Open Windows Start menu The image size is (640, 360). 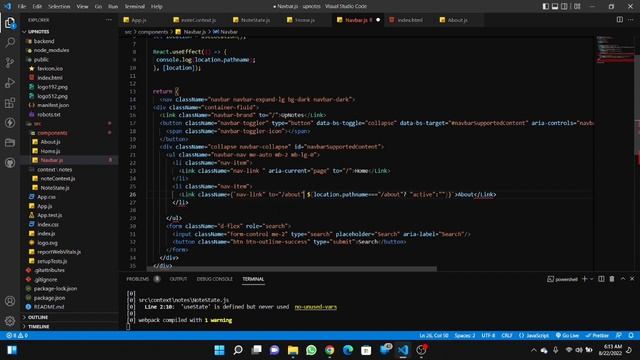(219, 350)
